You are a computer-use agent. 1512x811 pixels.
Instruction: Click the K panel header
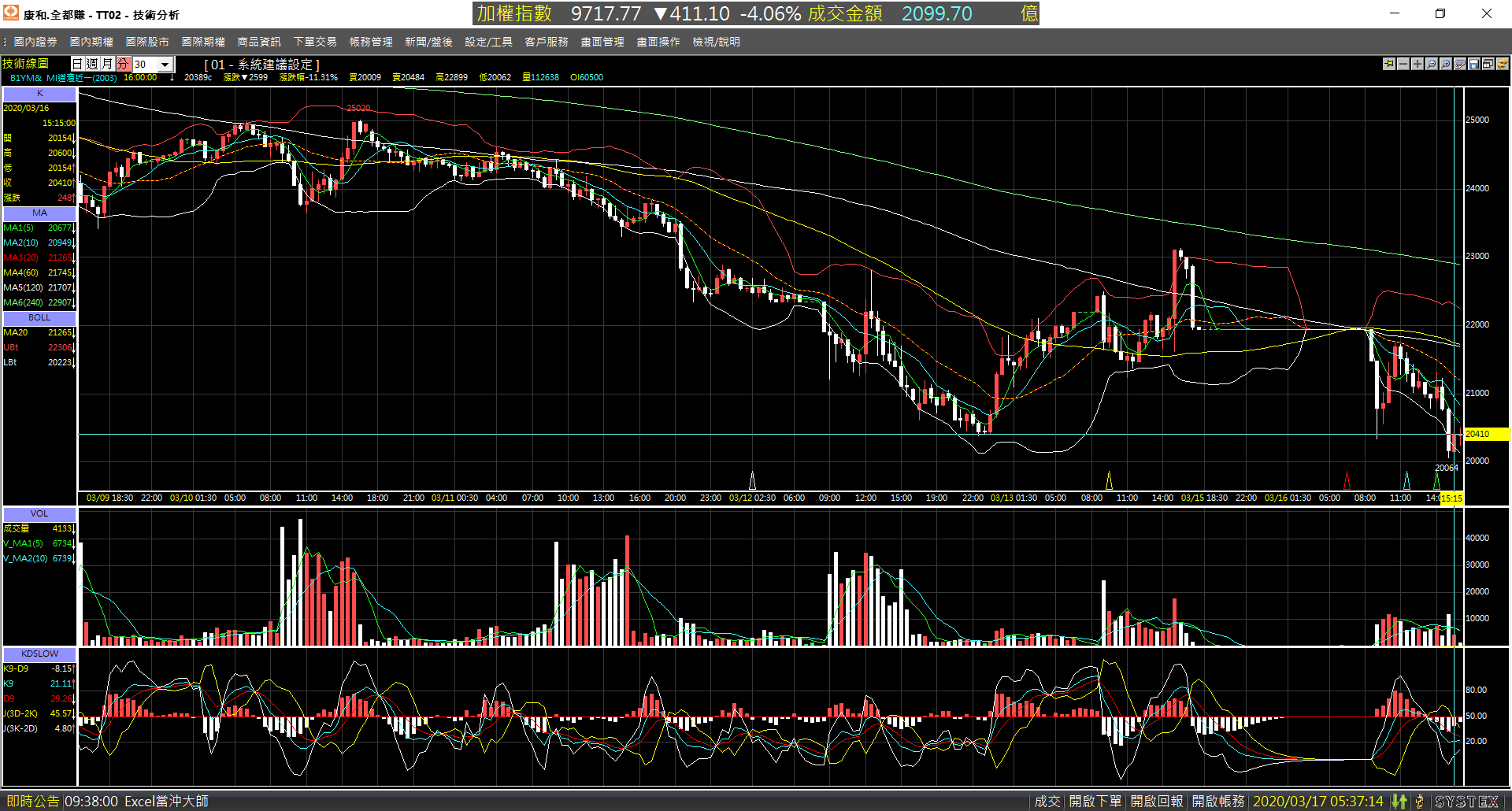[x=39, y=94]
